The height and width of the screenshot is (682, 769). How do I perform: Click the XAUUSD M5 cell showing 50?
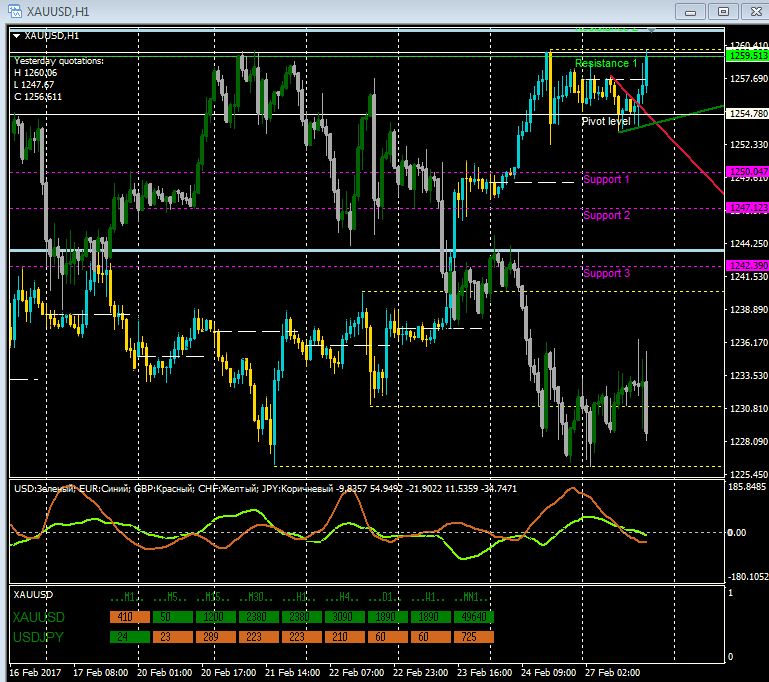pos(173,616)
